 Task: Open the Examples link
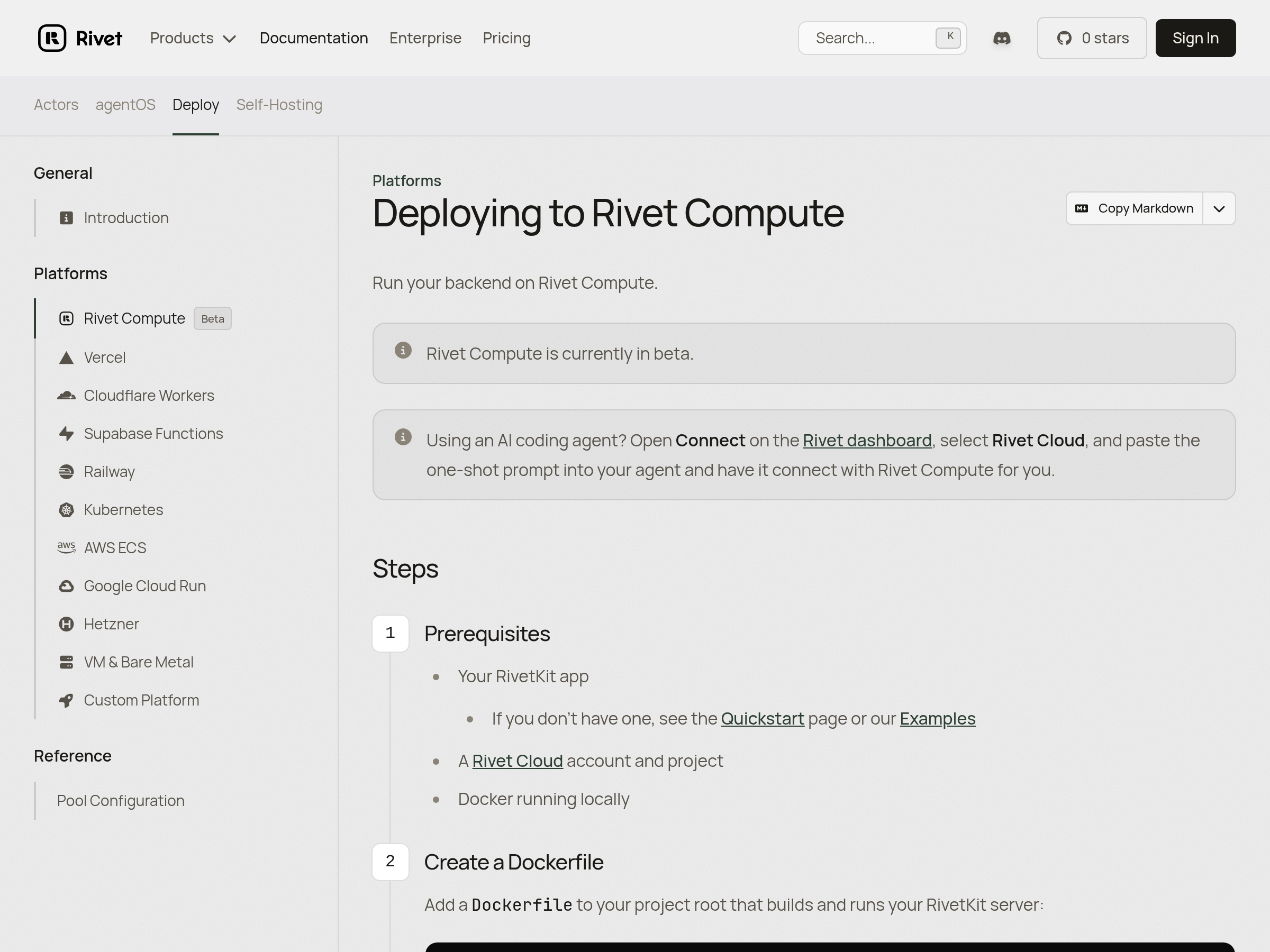(938, 718)
